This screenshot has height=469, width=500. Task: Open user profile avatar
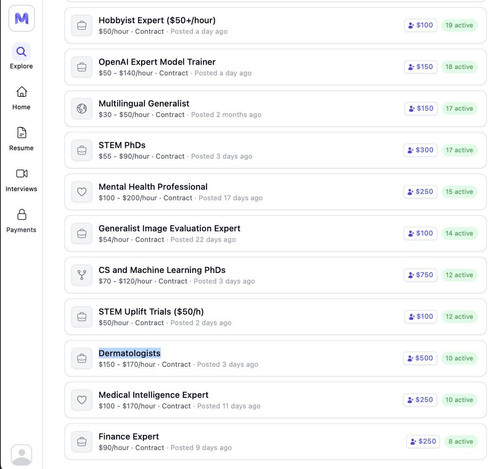[x=22, y=455]
